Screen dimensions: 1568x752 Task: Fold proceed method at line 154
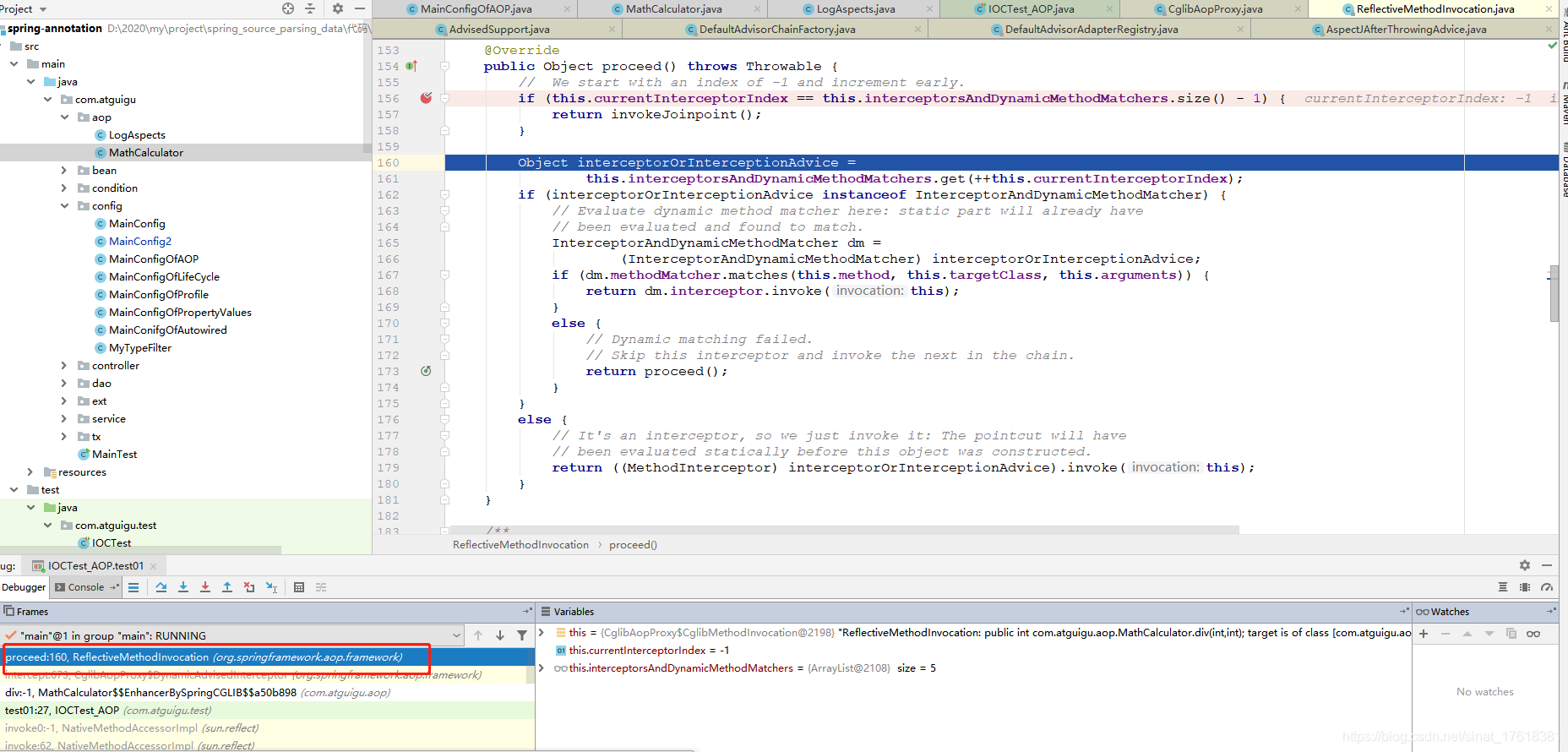(444, 66)
